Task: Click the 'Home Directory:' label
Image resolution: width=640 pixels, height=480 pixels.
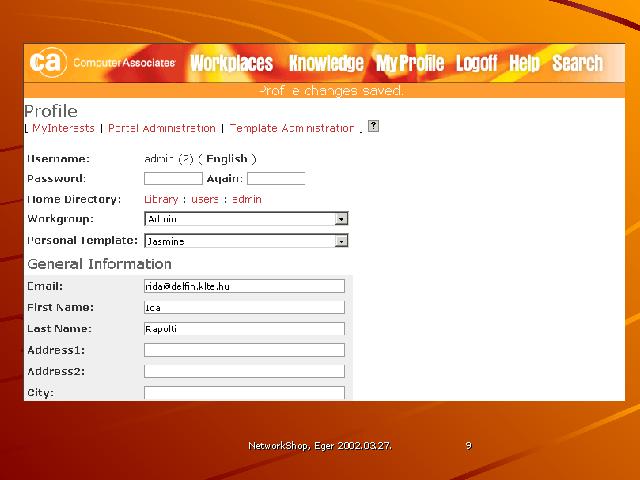Action: coord(74,199)
